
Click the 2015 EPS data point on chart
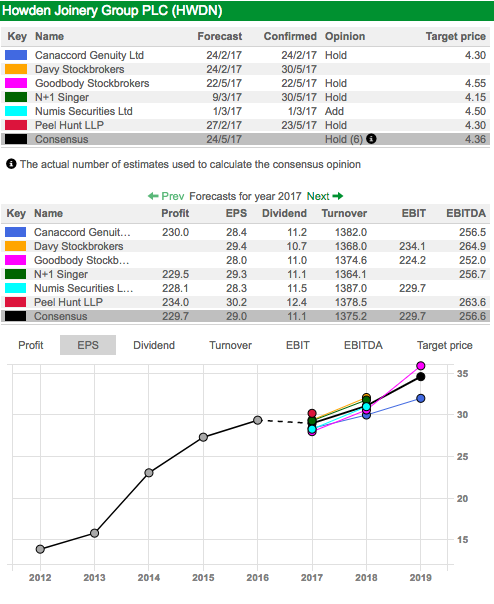[x=203, y=437]
